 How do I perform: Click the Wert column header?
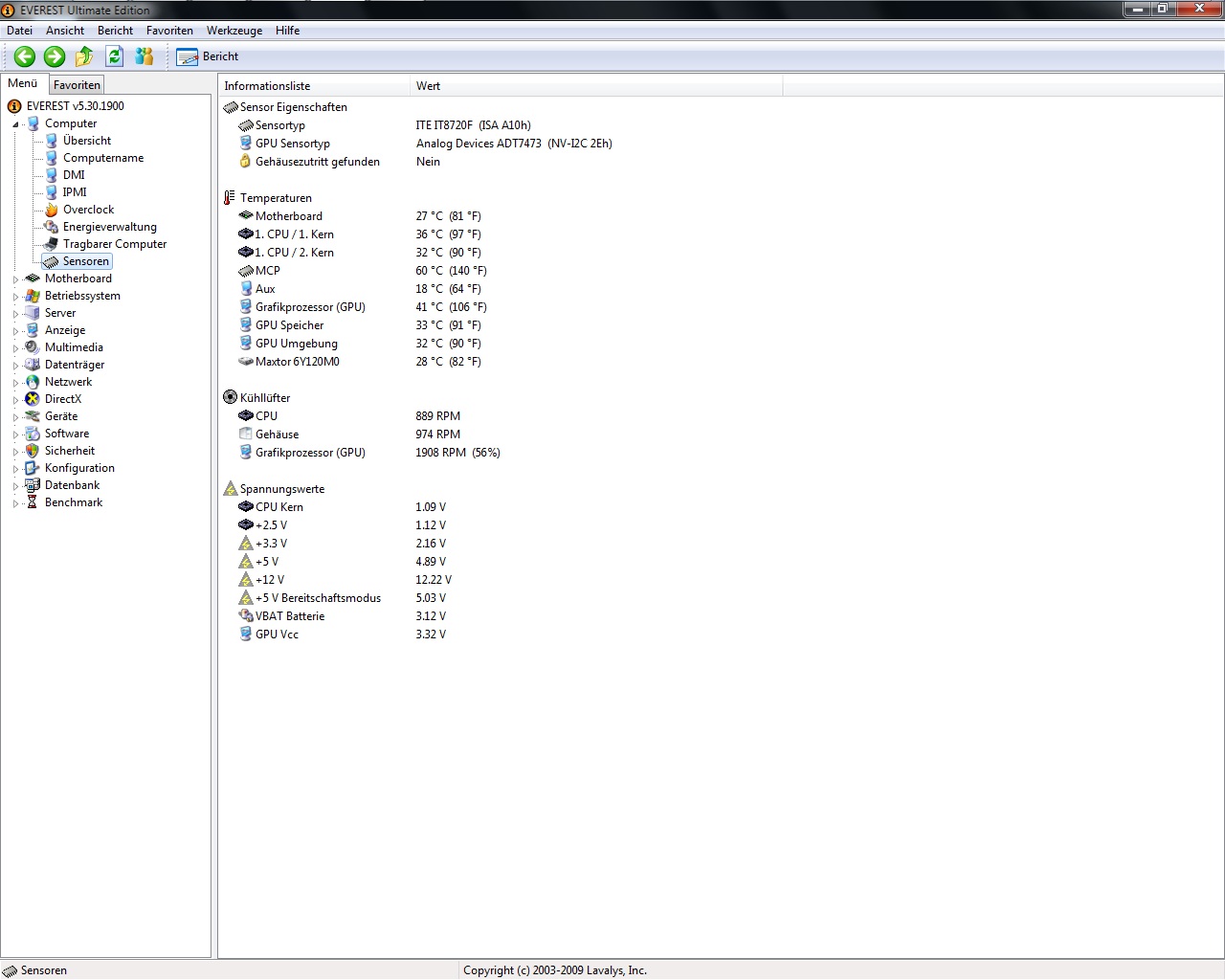[596, 86]
